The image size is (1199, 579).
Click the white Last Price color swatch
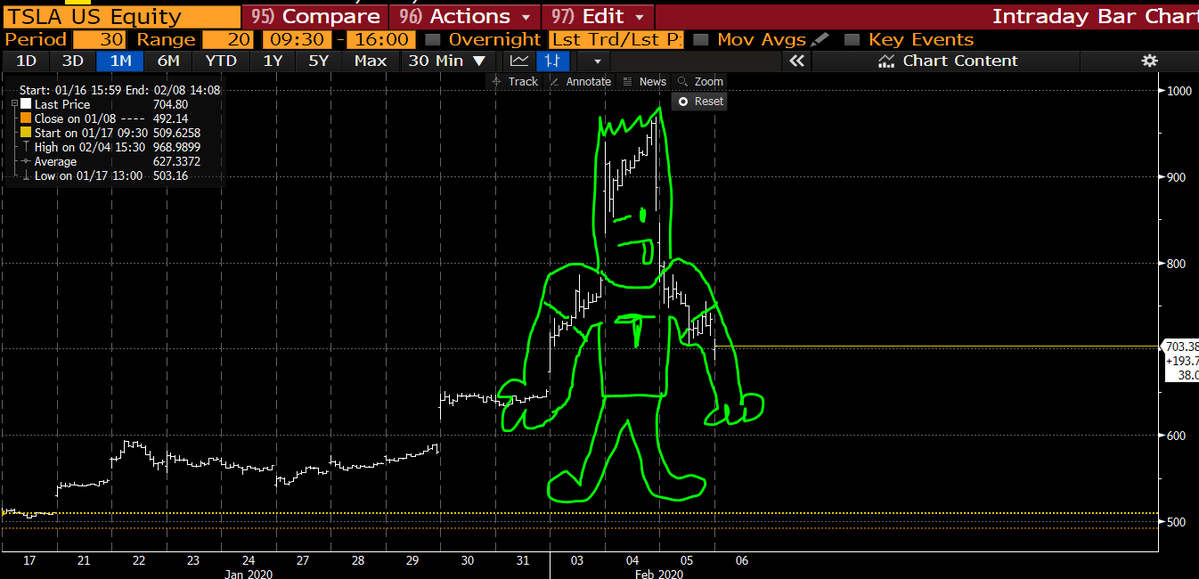(26, 105)
